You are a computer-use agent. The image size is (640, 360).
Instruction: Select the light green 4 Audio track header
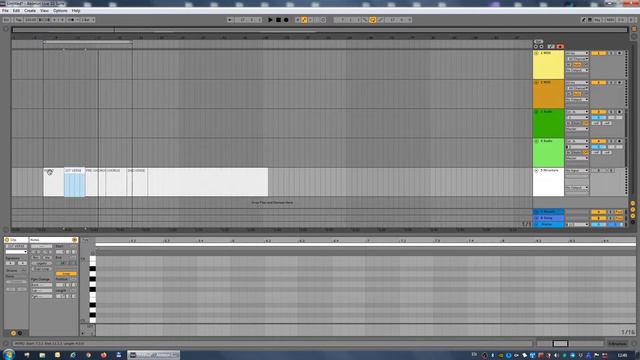pyautogui.click(x=548, y=153)
